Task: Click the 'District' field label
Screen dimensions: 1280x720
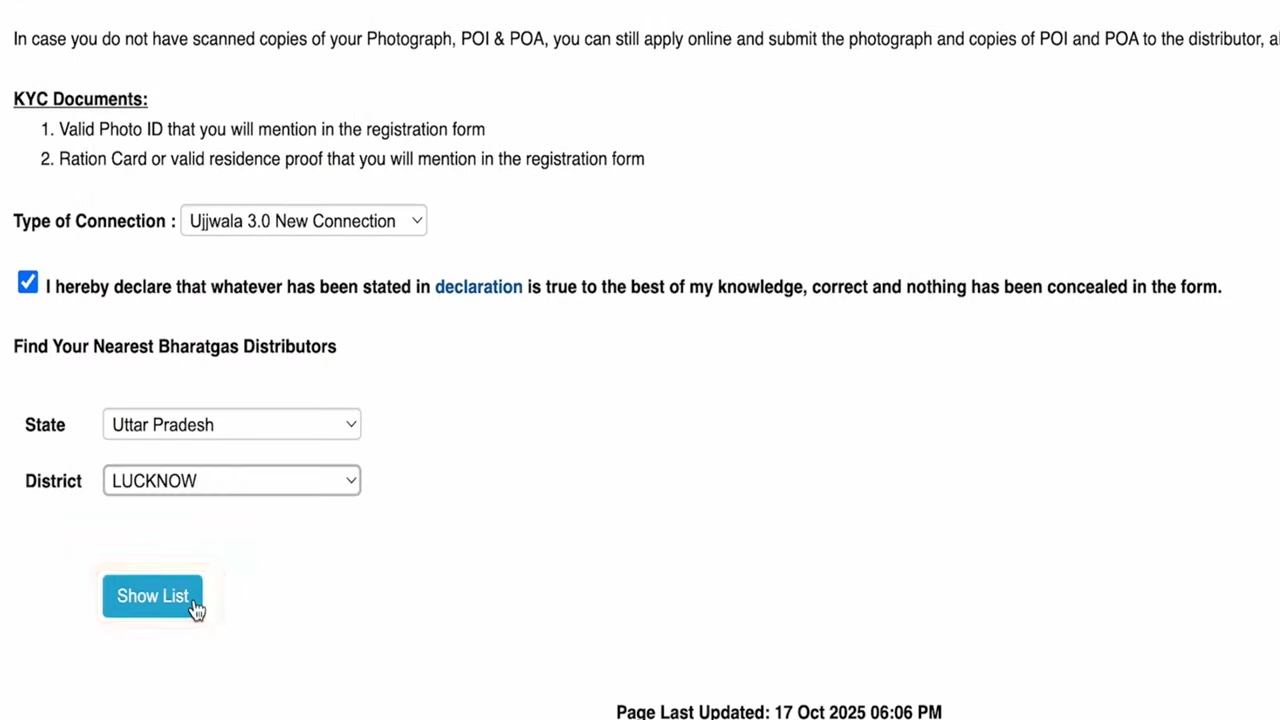Action: 53,481
